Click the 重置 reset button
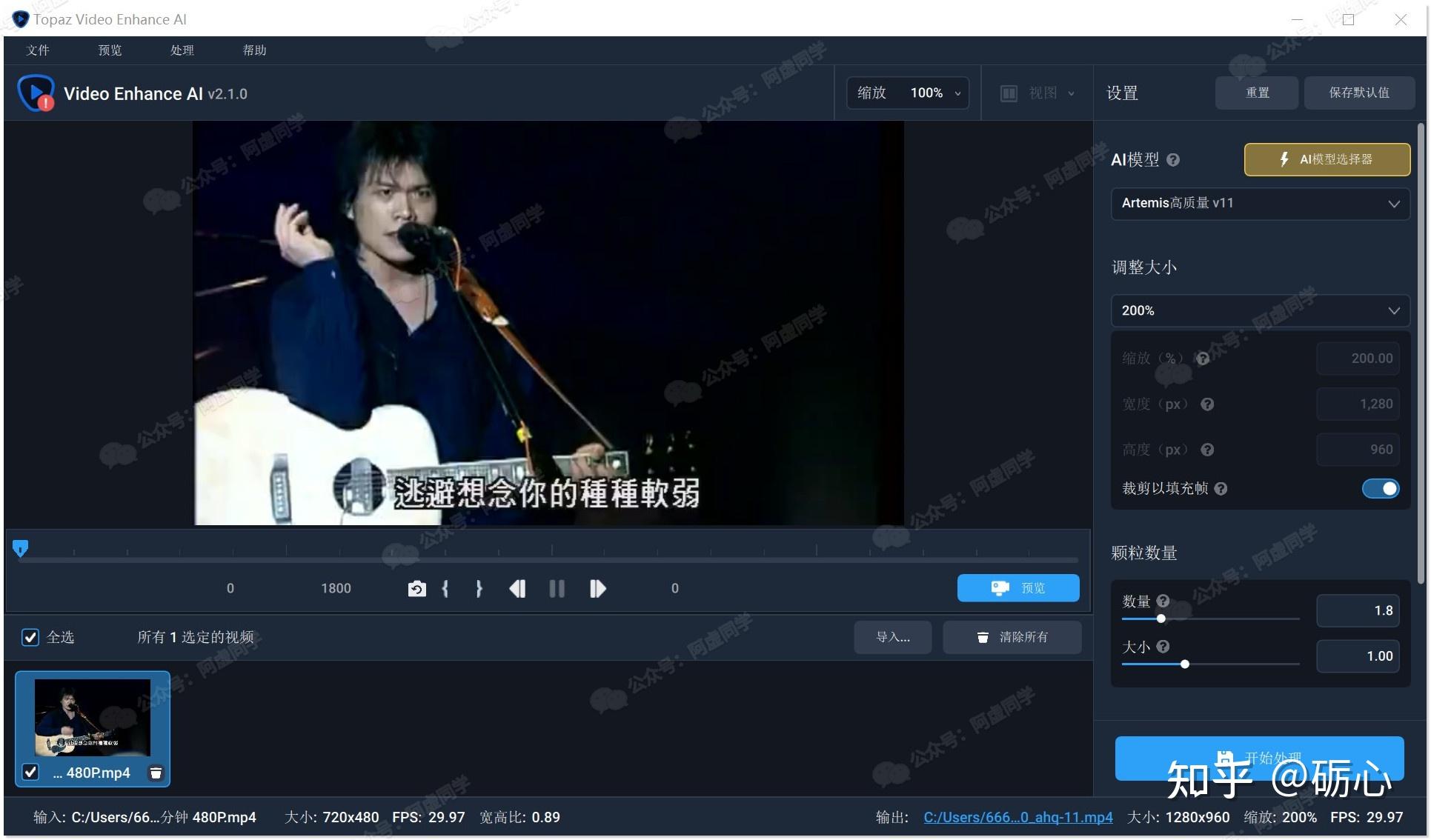 [x=1257, y=93]
